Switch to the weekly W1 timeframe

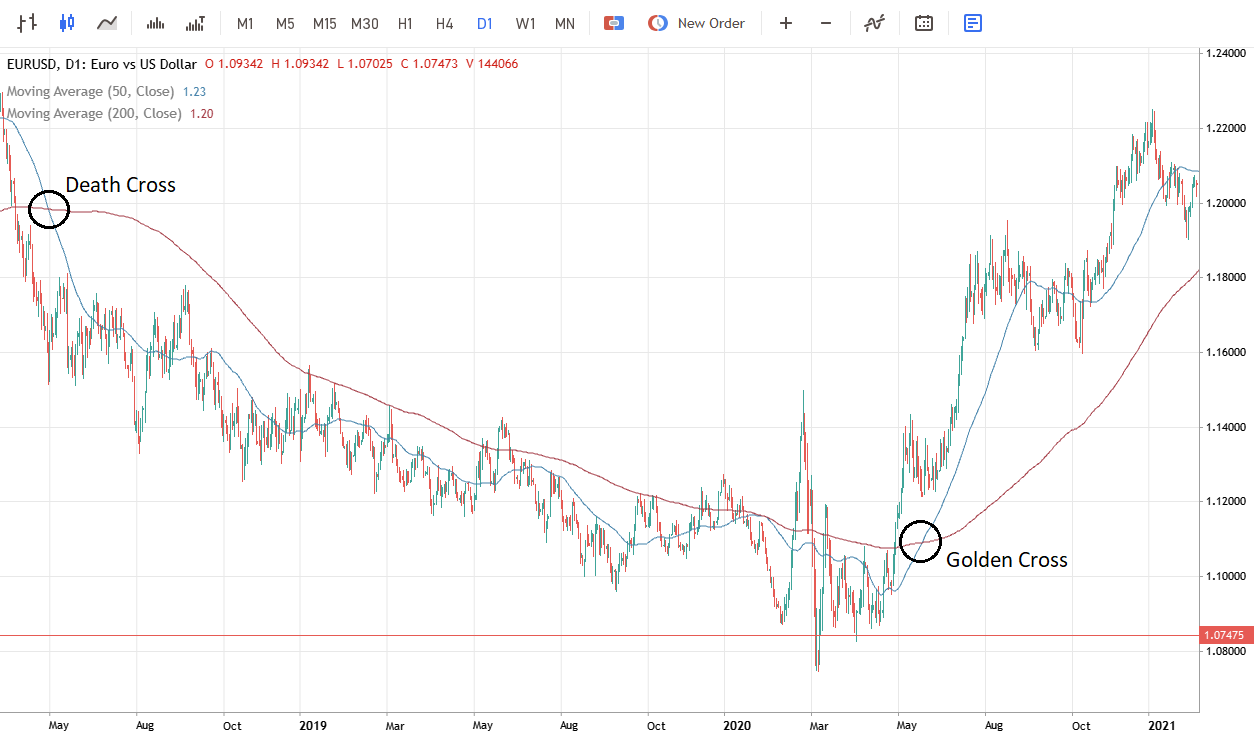(525, 22)
